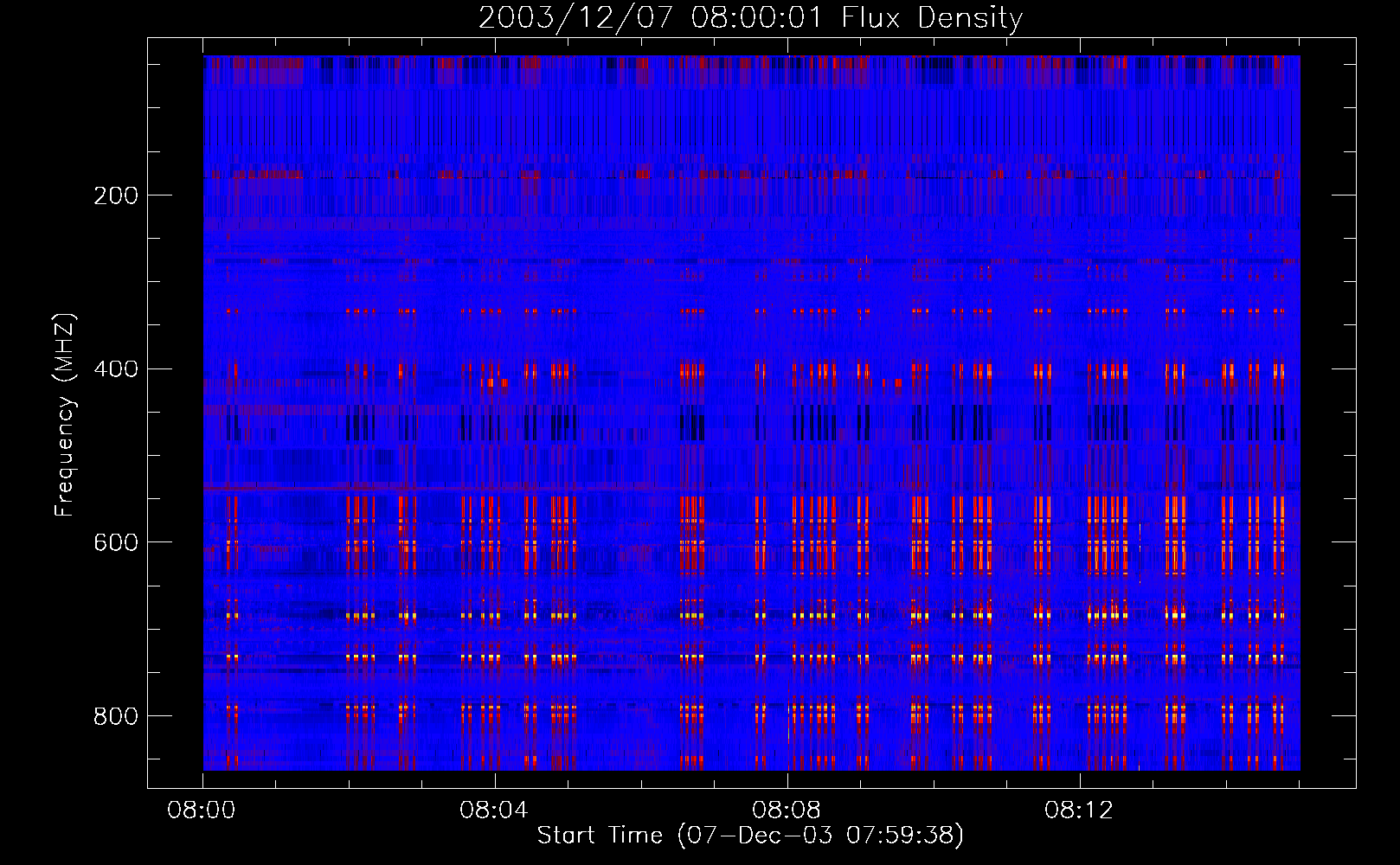This screenshot has height=865, width=1400.
Task: Click the 'Frequency (MHZ)' axis label
Action: click(x=65, y=415)
